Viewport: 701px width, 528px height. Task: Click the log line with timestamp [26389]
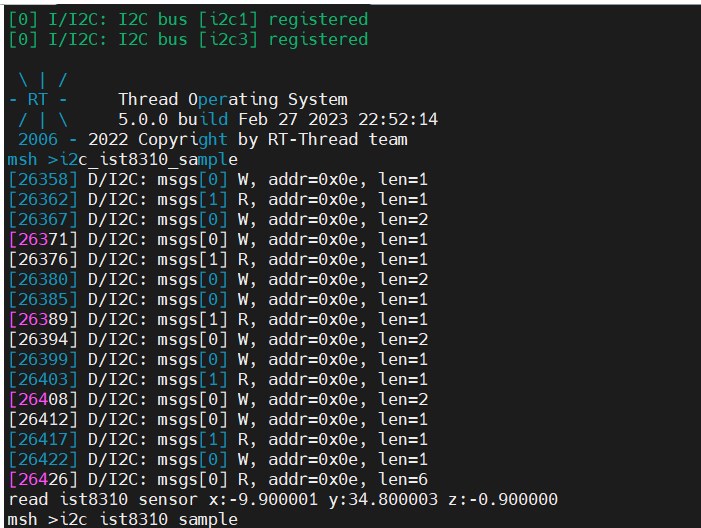coord(218,320)
